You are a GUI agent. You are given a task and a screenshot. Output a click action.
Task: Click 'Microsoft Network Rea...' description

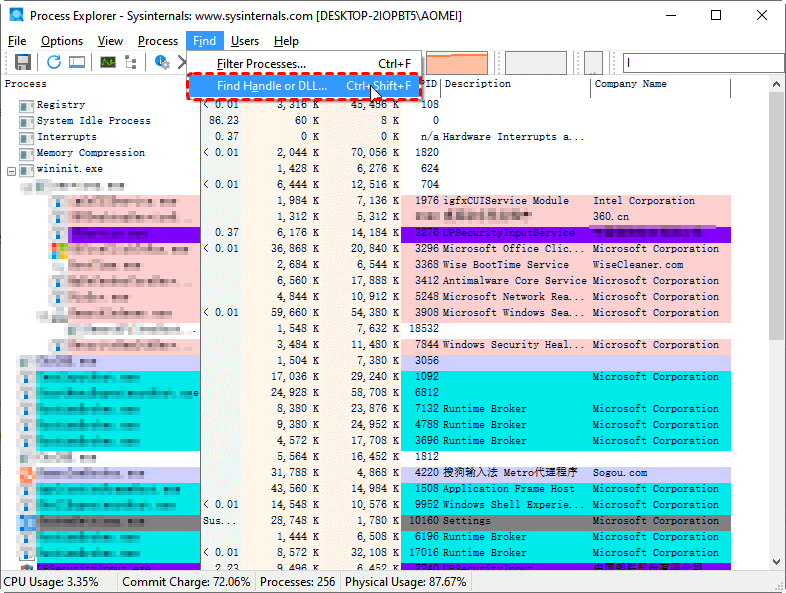513,297
